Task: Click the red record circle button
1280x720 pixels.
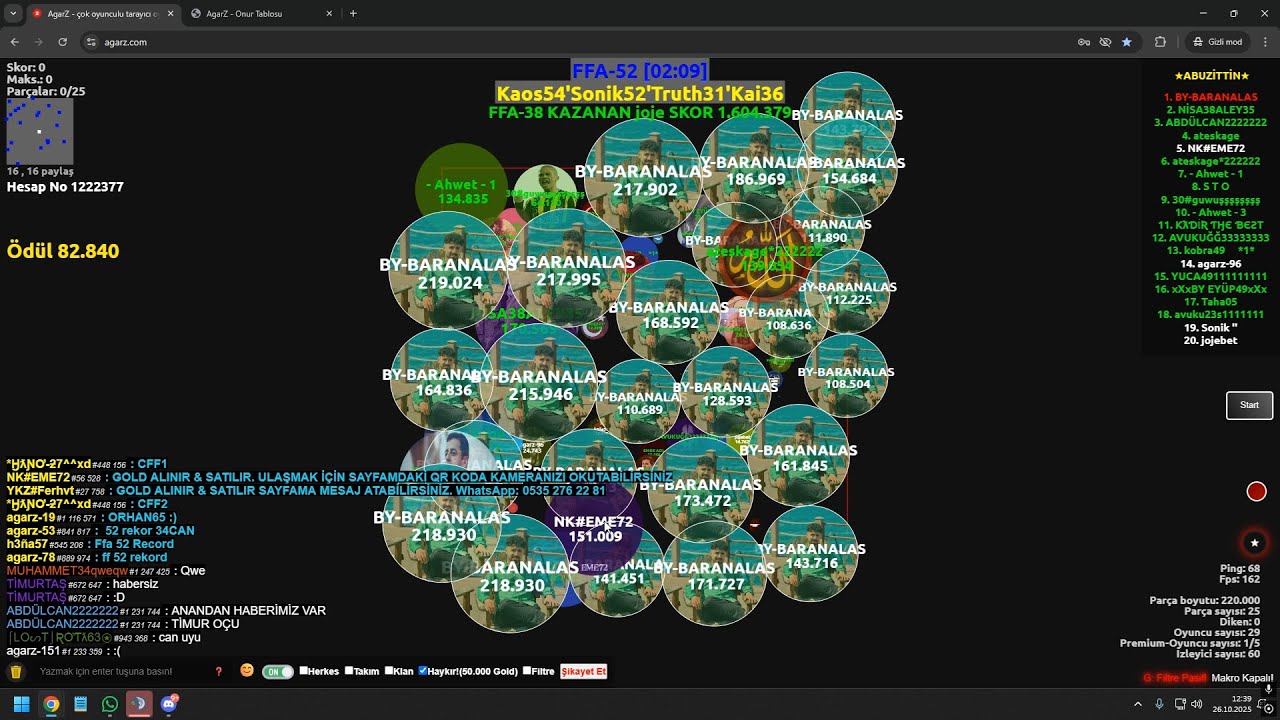Action: [x=1257, y=491]
